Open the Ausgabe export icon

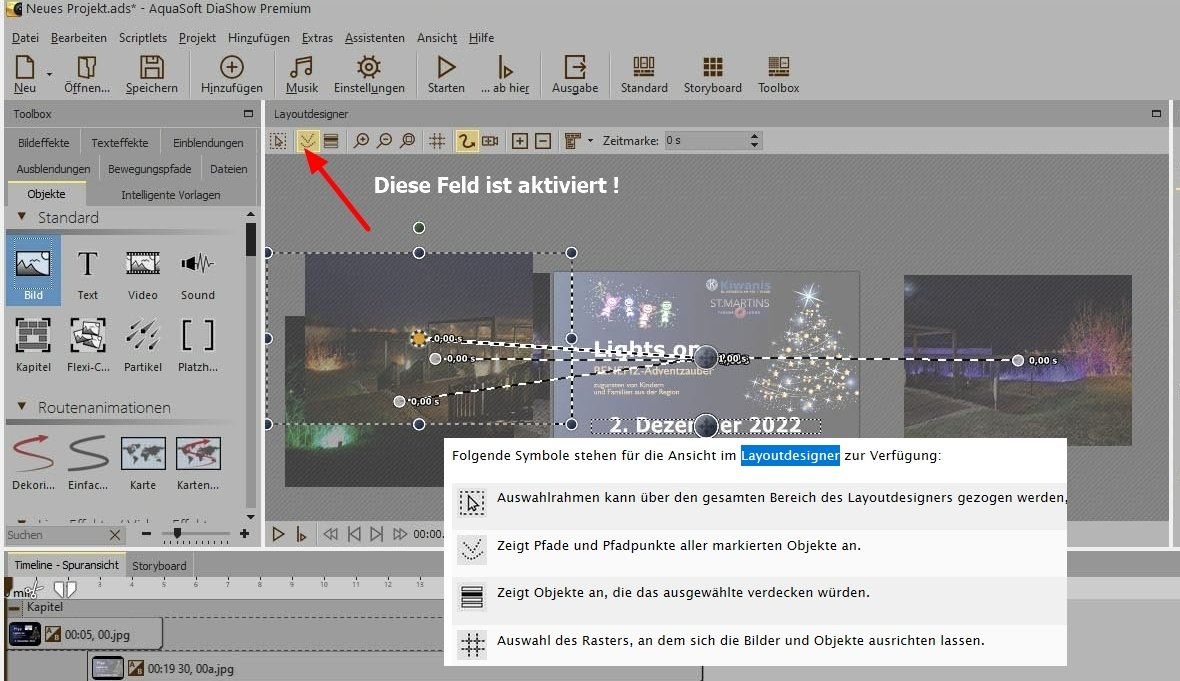click(x=575, y=74)
